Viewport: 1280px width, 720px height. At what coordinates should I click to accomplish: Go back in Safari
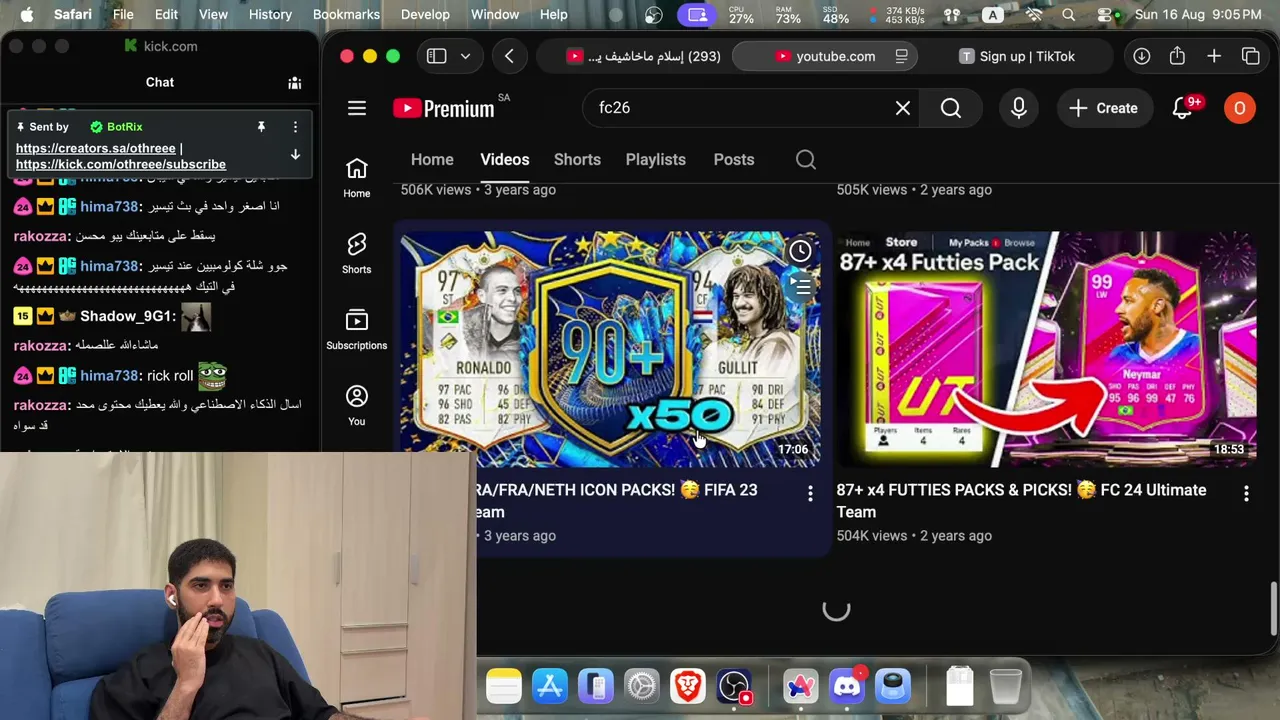click(509, 57)
